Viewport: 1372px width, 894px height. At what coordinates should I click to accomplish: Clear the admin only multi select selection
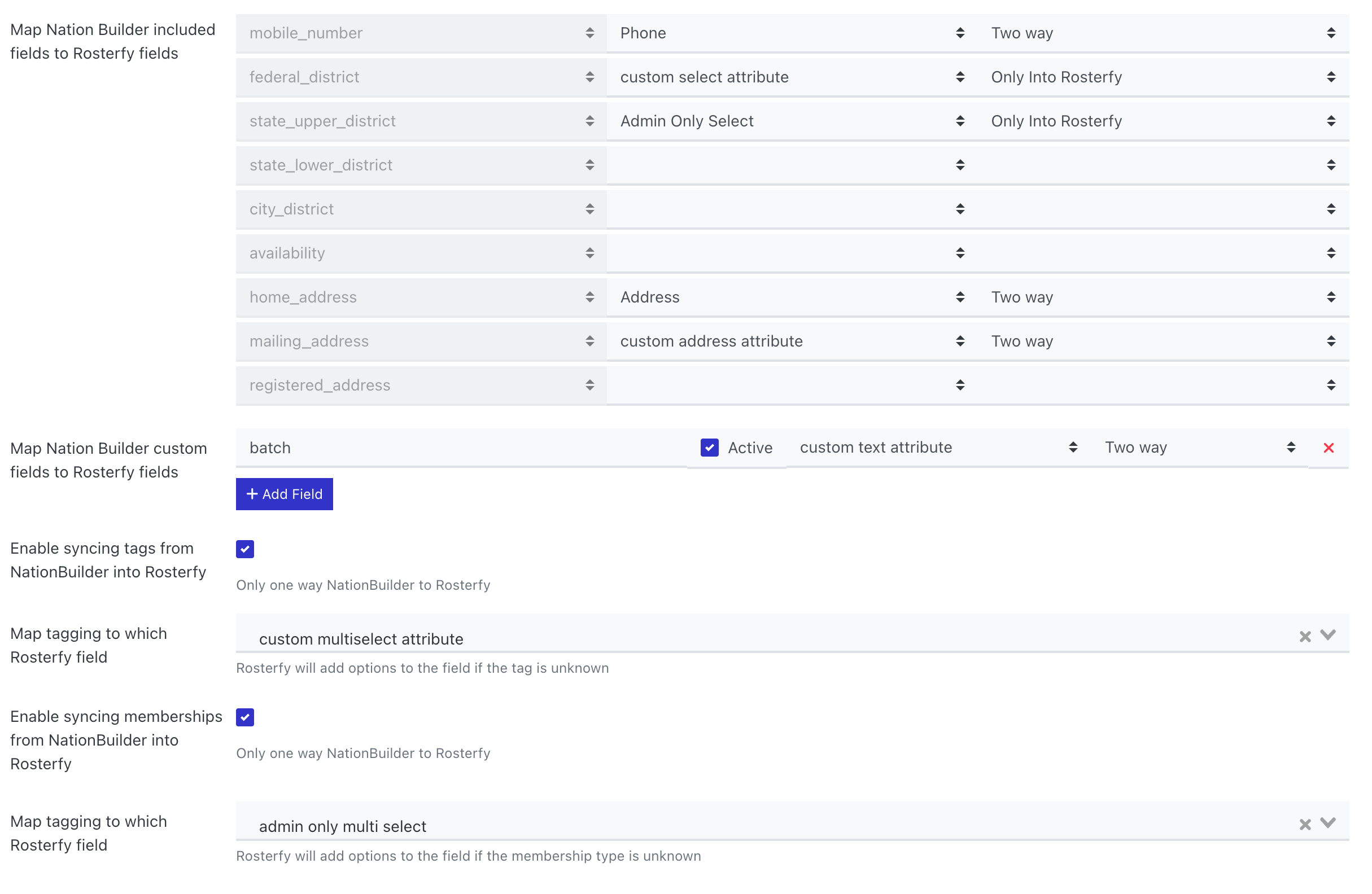click(1305, 824)
